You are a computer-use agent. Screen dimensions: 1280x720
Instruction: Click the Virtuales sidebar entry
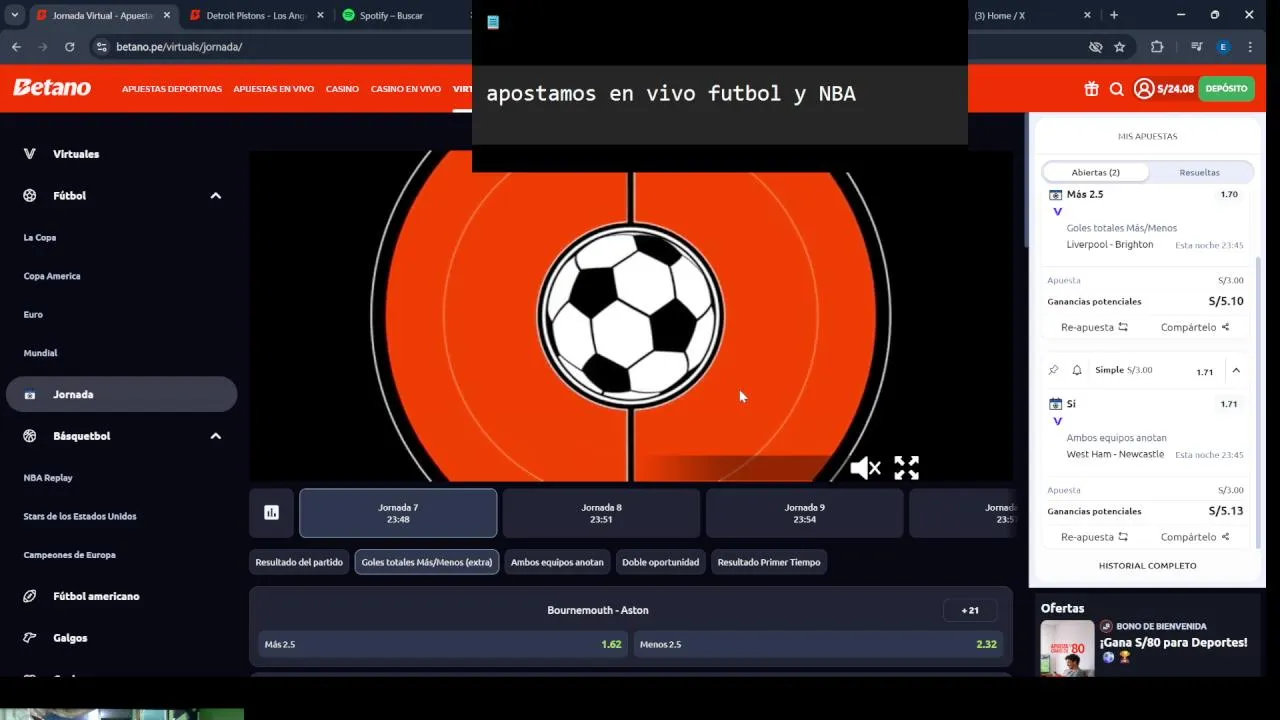pyautogui.click(x=76, y=154)
